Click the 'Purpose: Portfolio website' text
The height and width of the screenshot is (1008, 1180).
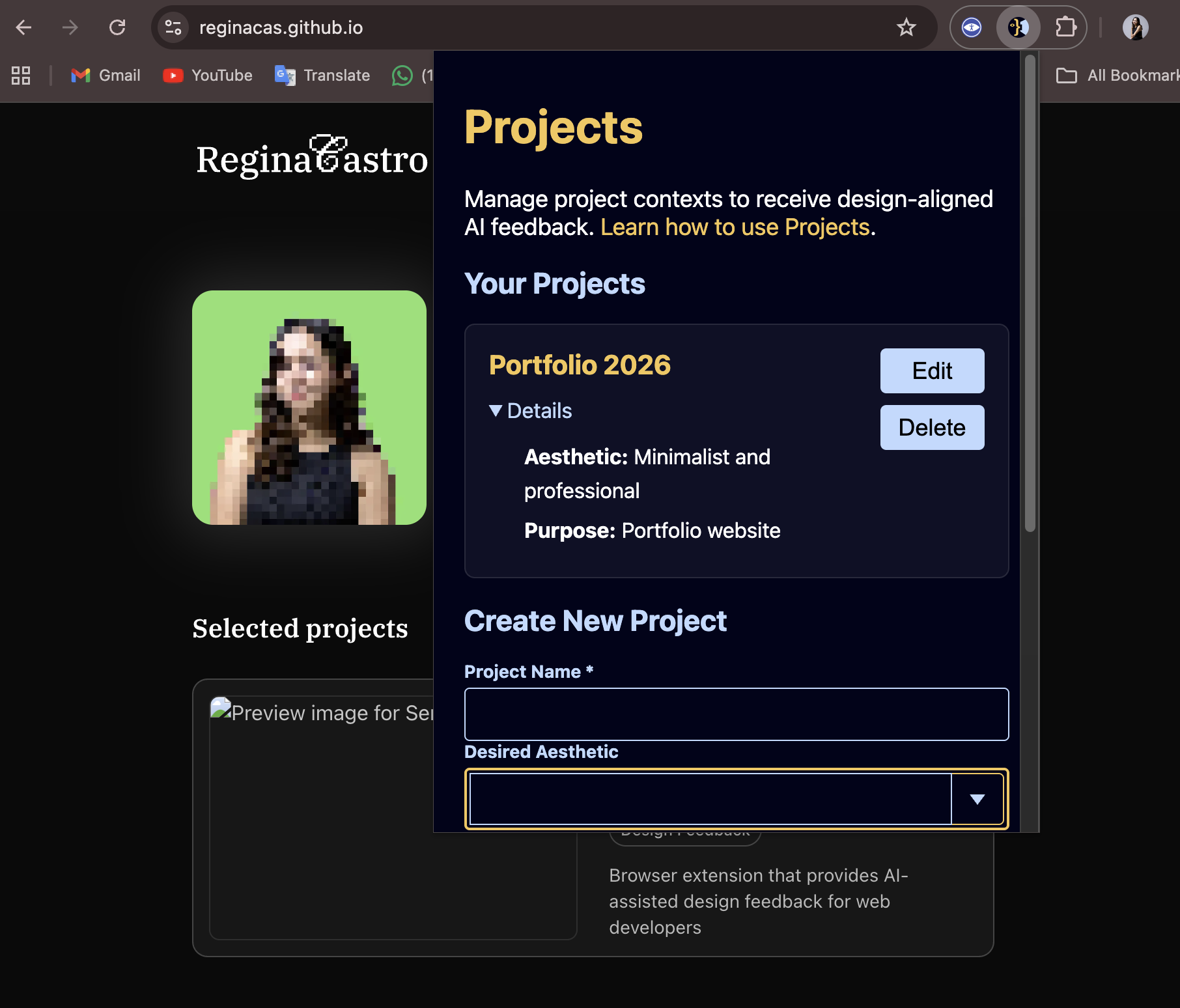pos(652,530)
